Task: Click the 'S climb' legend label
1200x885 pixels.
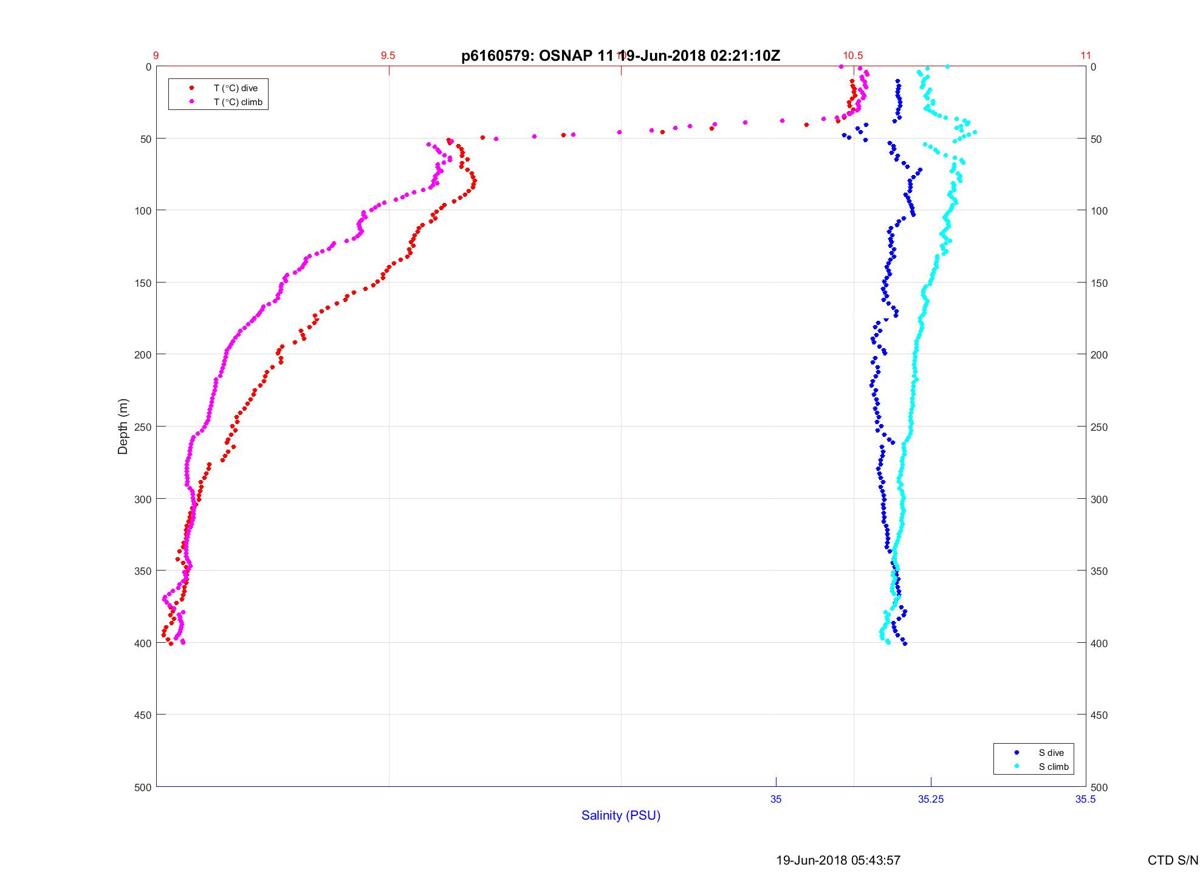Action: coord(1054,766)
